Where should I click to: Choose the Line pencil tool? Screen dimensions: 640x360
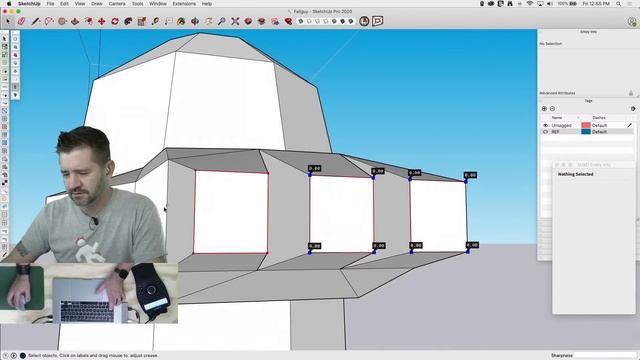35,21
